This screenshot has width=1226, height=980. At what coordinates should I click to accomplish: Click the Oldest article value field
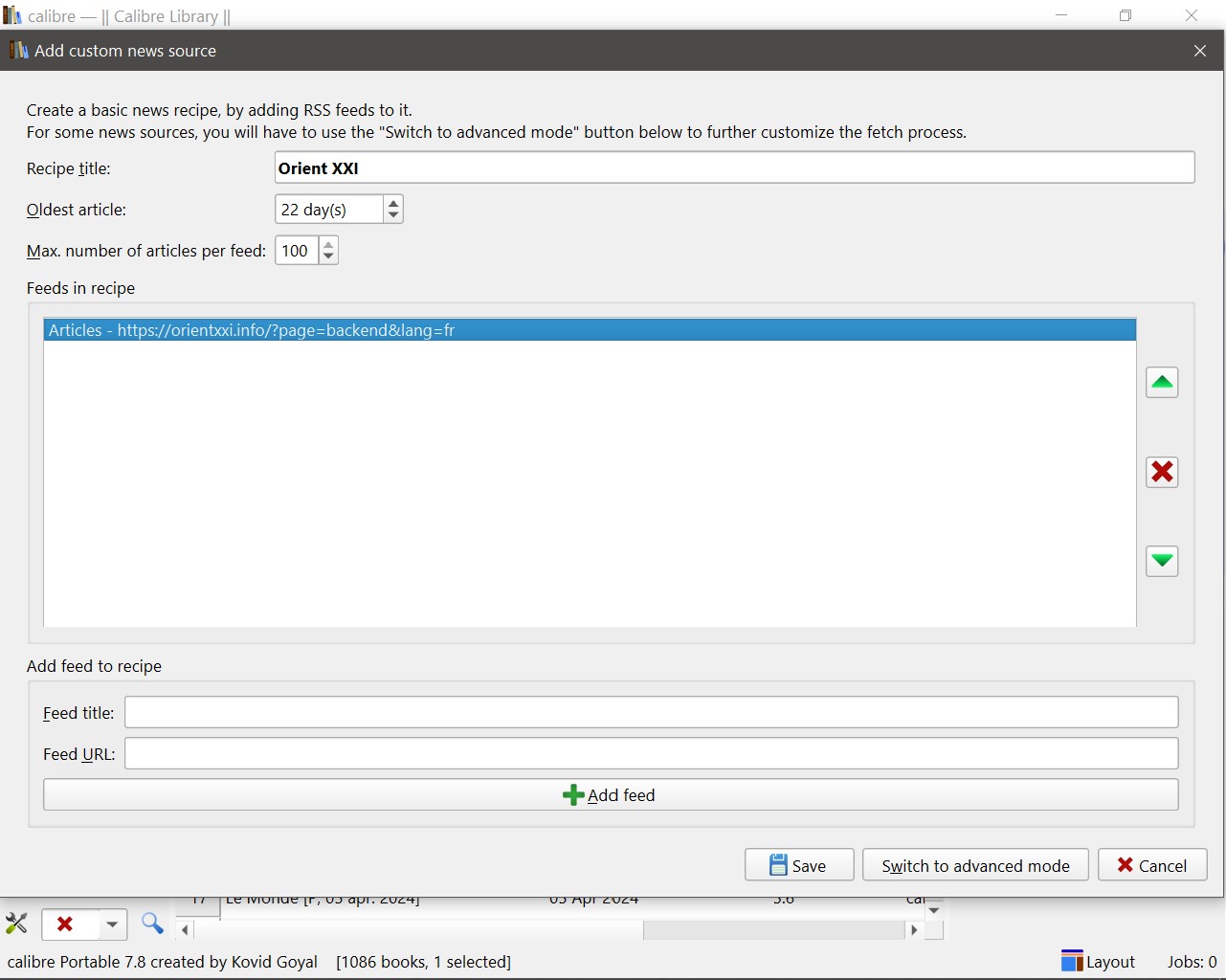329,210
